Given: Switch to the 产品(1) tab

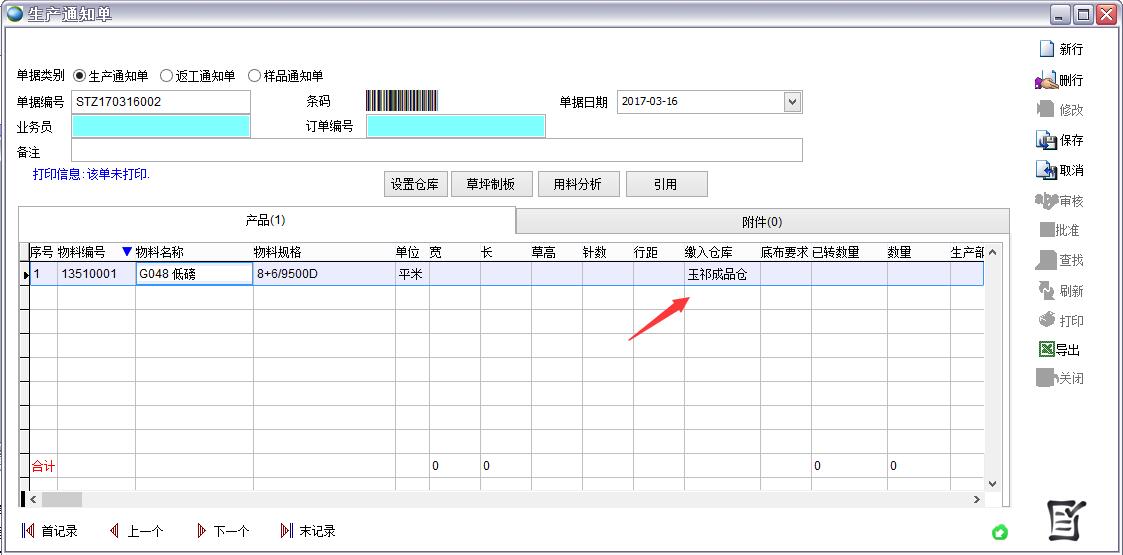Looking at the screenshot, I should [266, 220].
